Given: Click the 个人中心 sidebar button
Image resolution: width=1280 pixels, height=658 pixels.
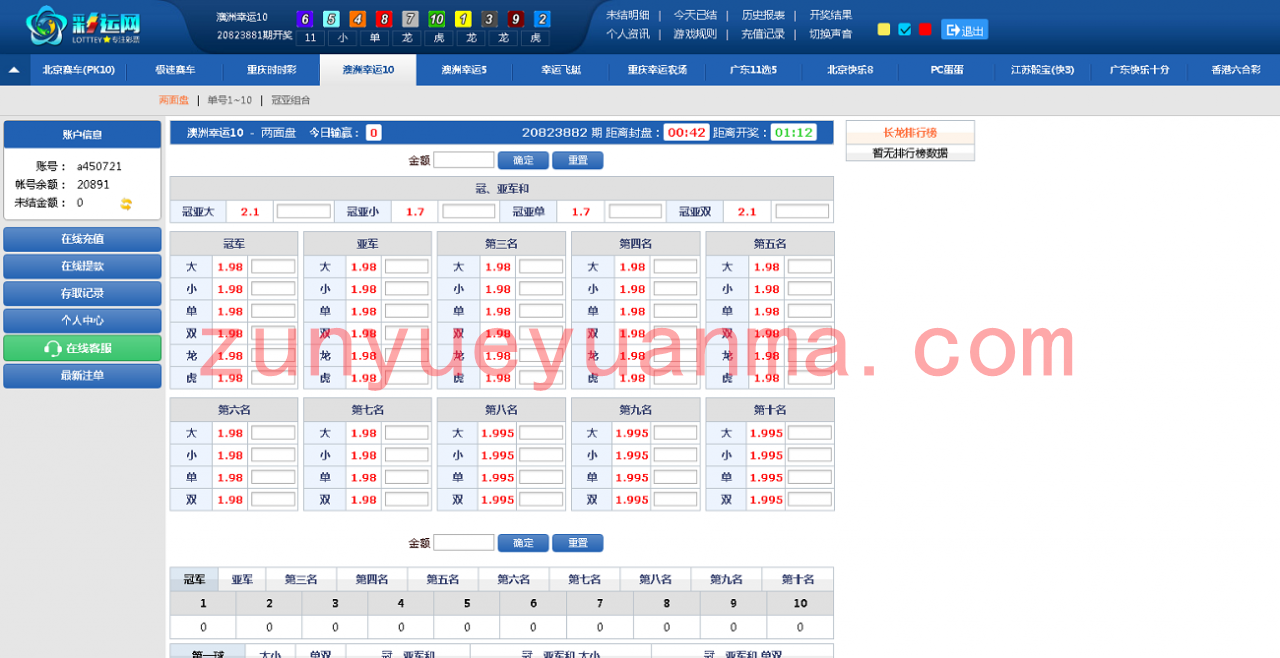Looking at the screenshot, I should 82,321.
